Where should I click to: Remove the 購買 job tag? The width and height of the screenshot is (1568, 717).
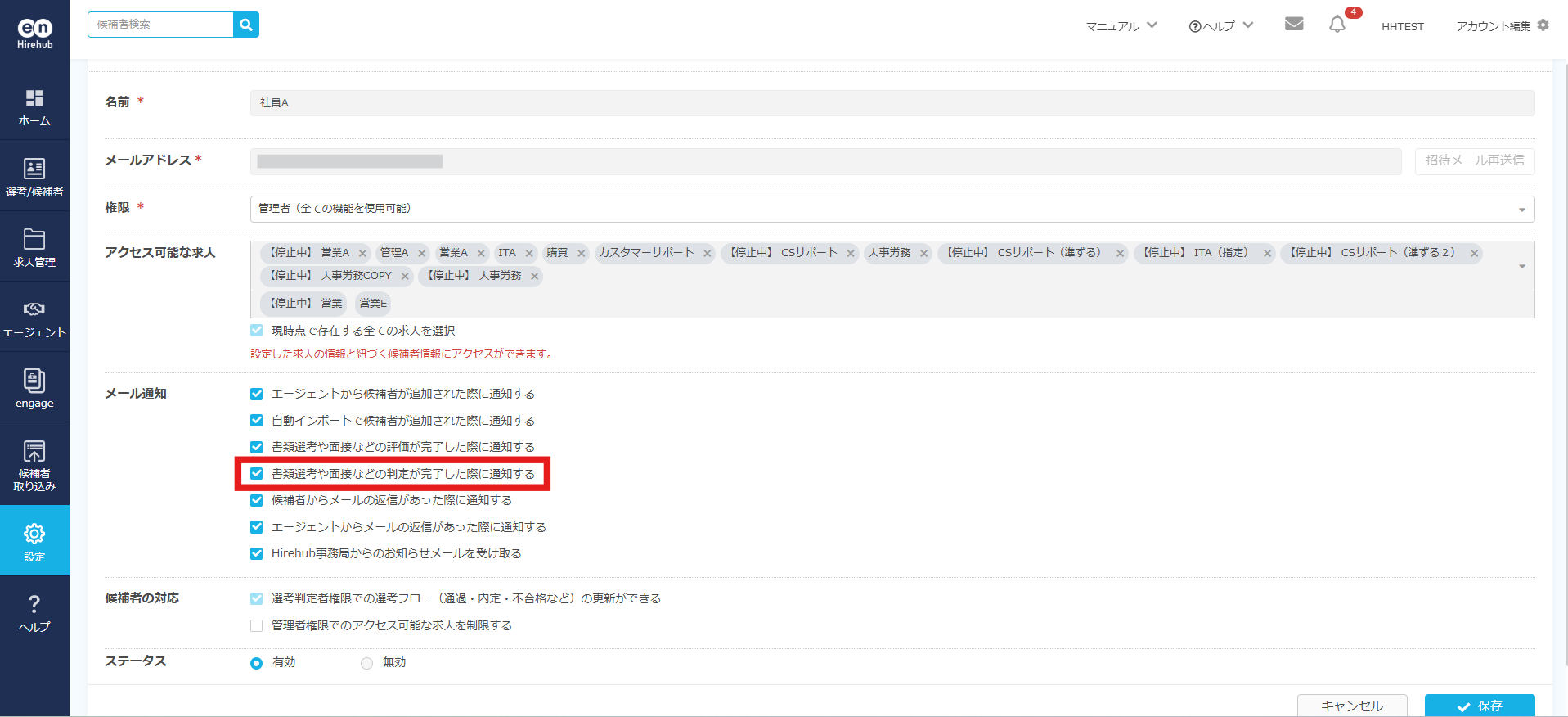[582, 254]
